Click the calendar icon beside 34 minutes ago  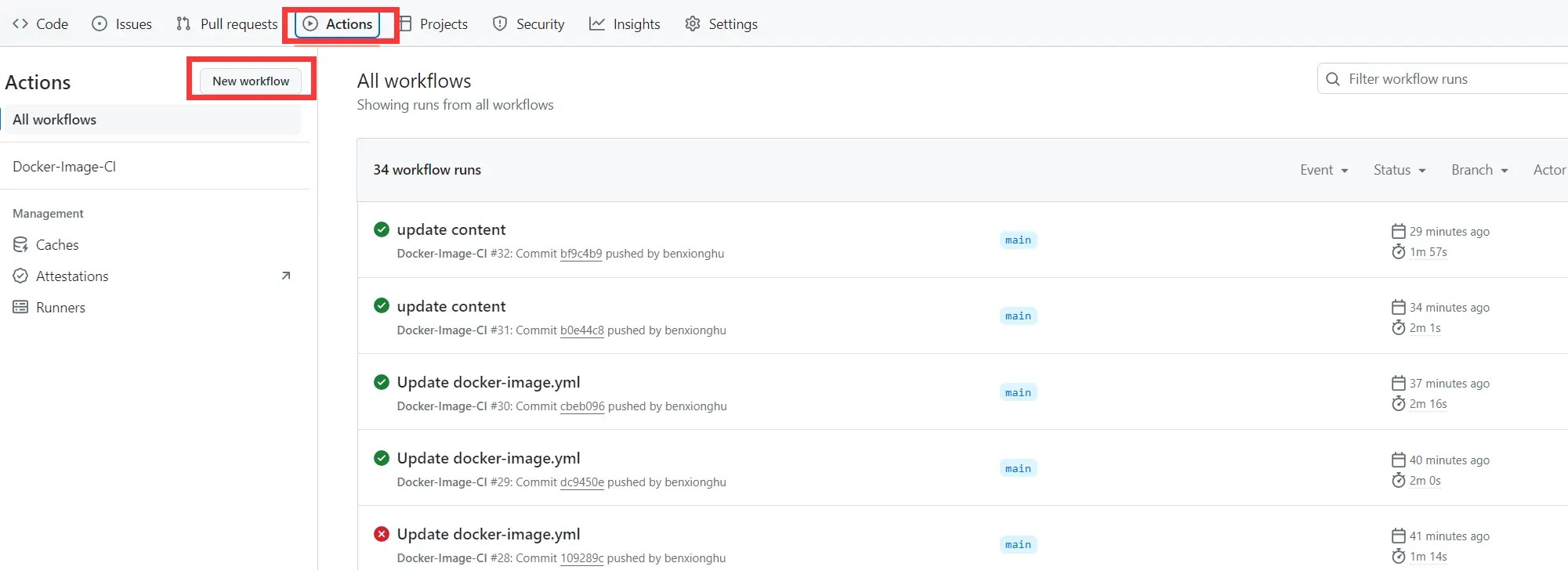[x=1399, y=307]
